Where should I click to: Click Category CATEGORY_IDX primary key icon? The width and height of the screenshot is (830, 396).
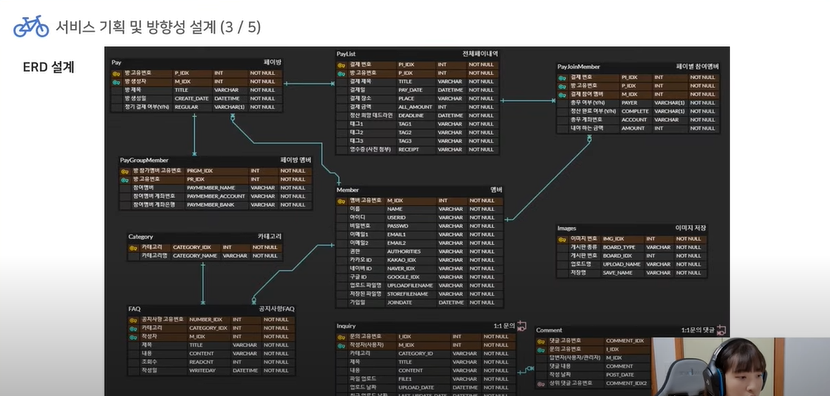[x=133, y=247]
